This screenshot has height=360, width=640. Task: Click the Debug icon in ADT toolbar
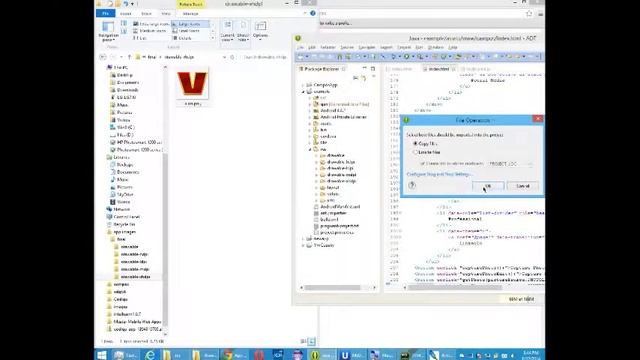click(x=393, y=57)
